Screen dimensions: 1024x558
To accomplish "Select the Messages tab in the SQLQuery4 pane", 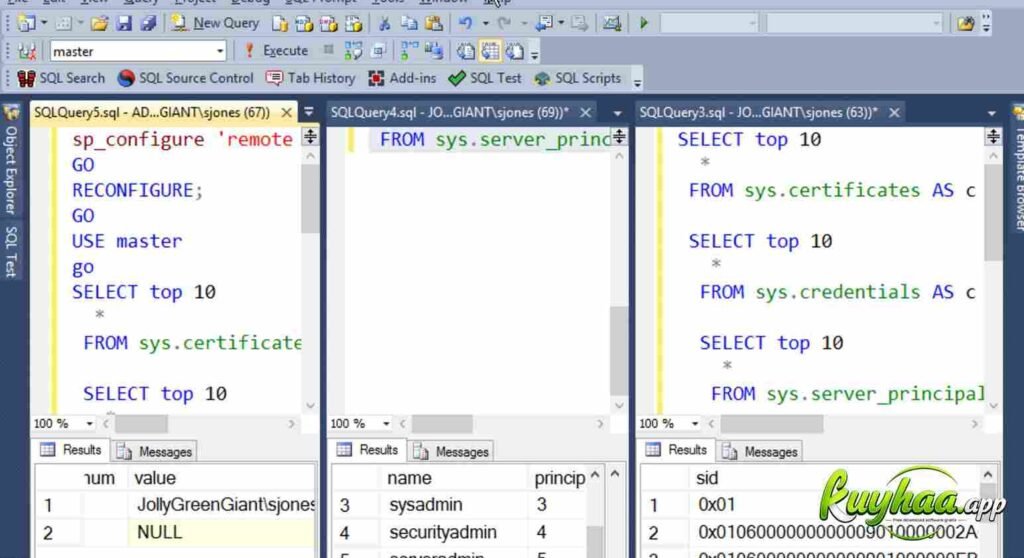I will tap(451, 451).
